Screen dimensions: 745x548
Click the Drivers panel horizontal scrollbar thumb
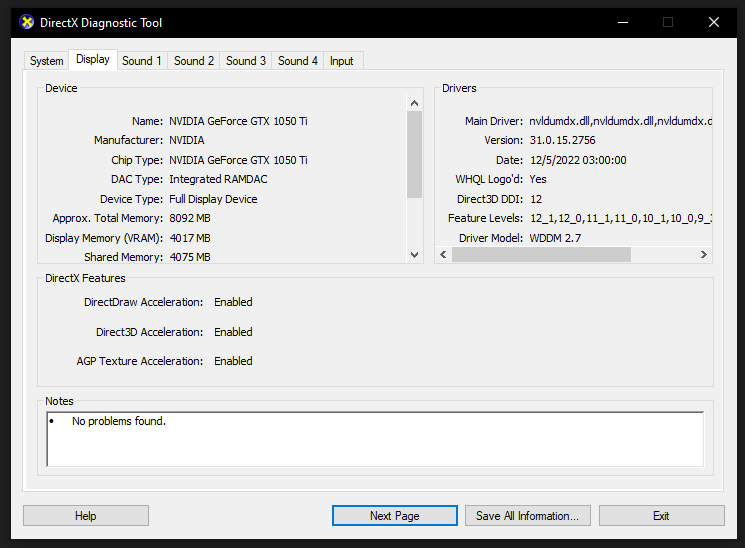coord(541,255)
